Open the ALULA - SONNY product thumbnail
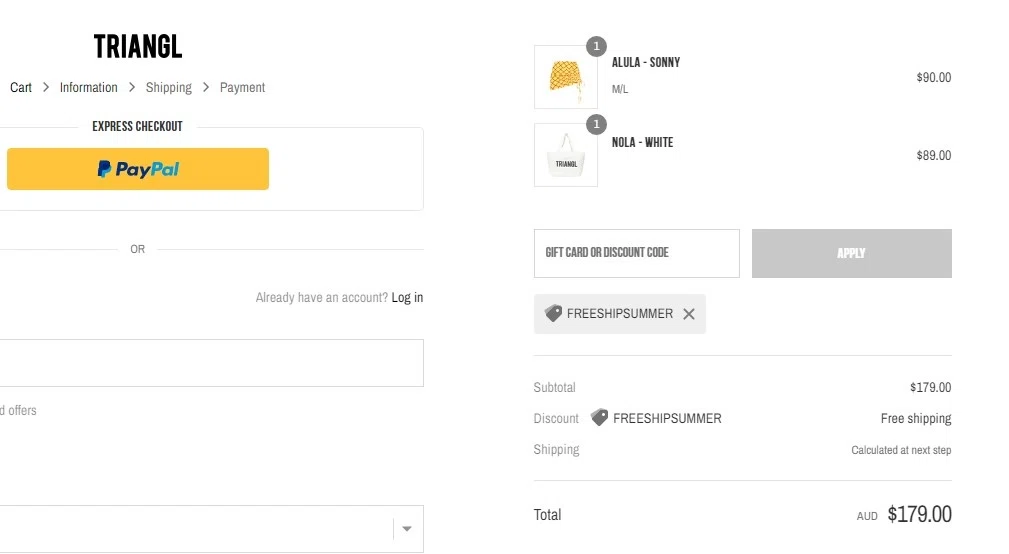The width and height of the screenshot is (1009, 554). pyautogui.click(x=566, y=77)
